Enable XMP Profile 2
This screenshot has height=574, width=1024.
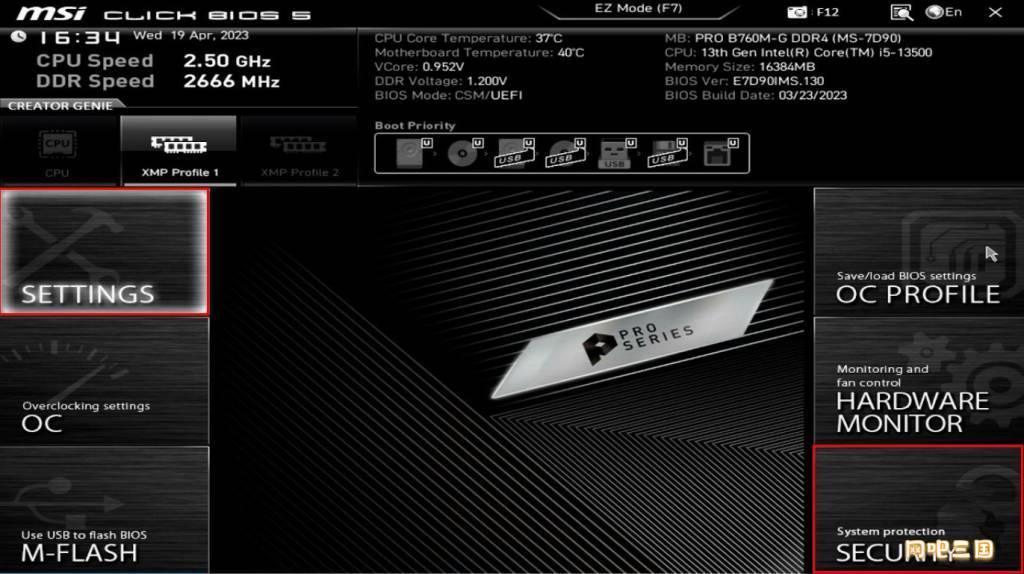(x=300, y=151)
